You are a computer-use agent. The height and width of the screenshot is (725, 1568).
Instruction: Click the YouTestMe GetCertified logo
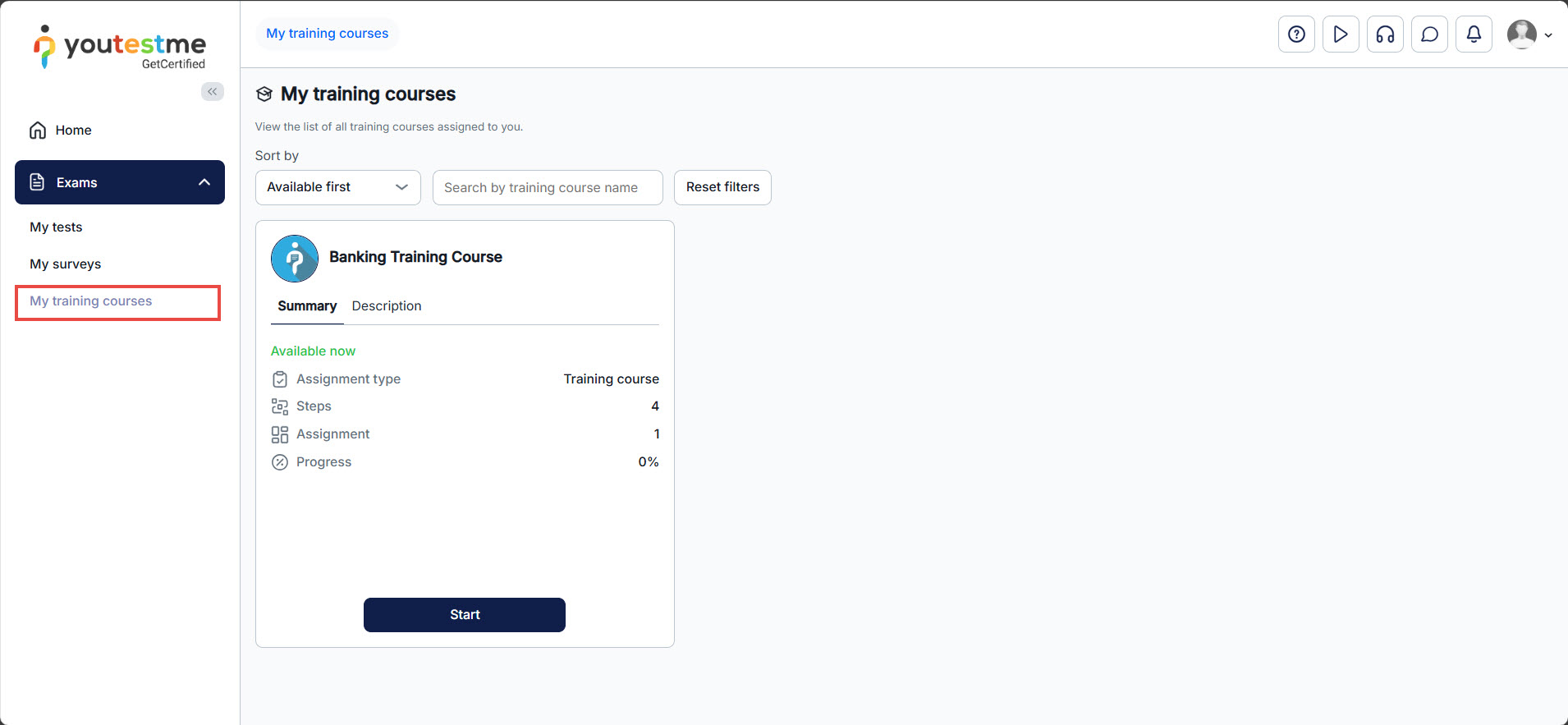120,47
